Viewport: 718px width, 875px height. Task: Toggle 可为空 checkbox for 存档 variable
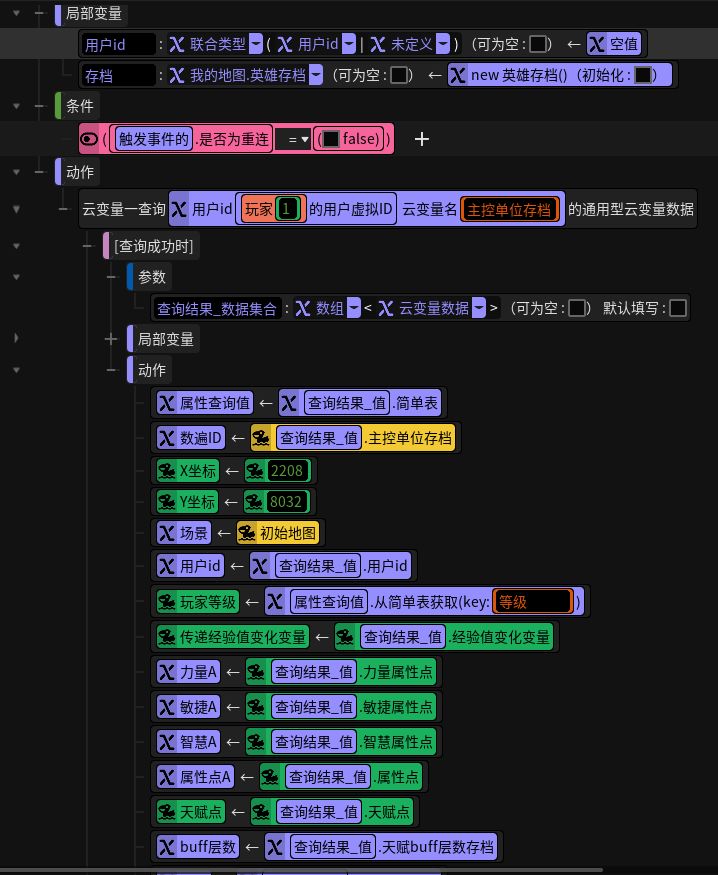pos(399,75)
